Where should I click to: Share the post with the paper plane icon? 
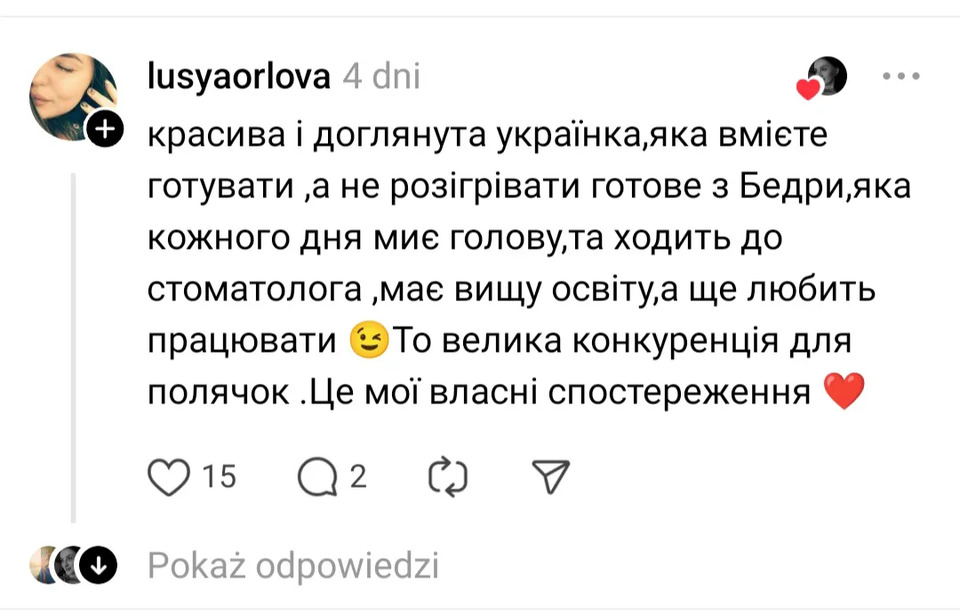[x=552, y=477]
